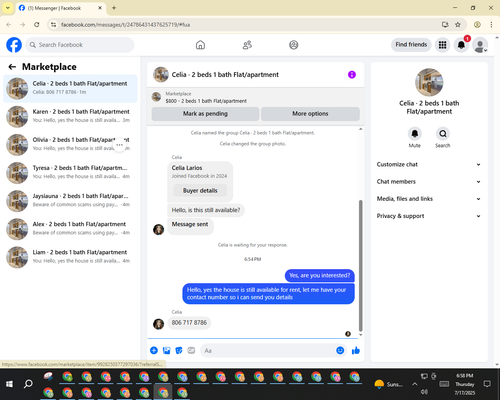Click the volume speaker tray icon

424,392
